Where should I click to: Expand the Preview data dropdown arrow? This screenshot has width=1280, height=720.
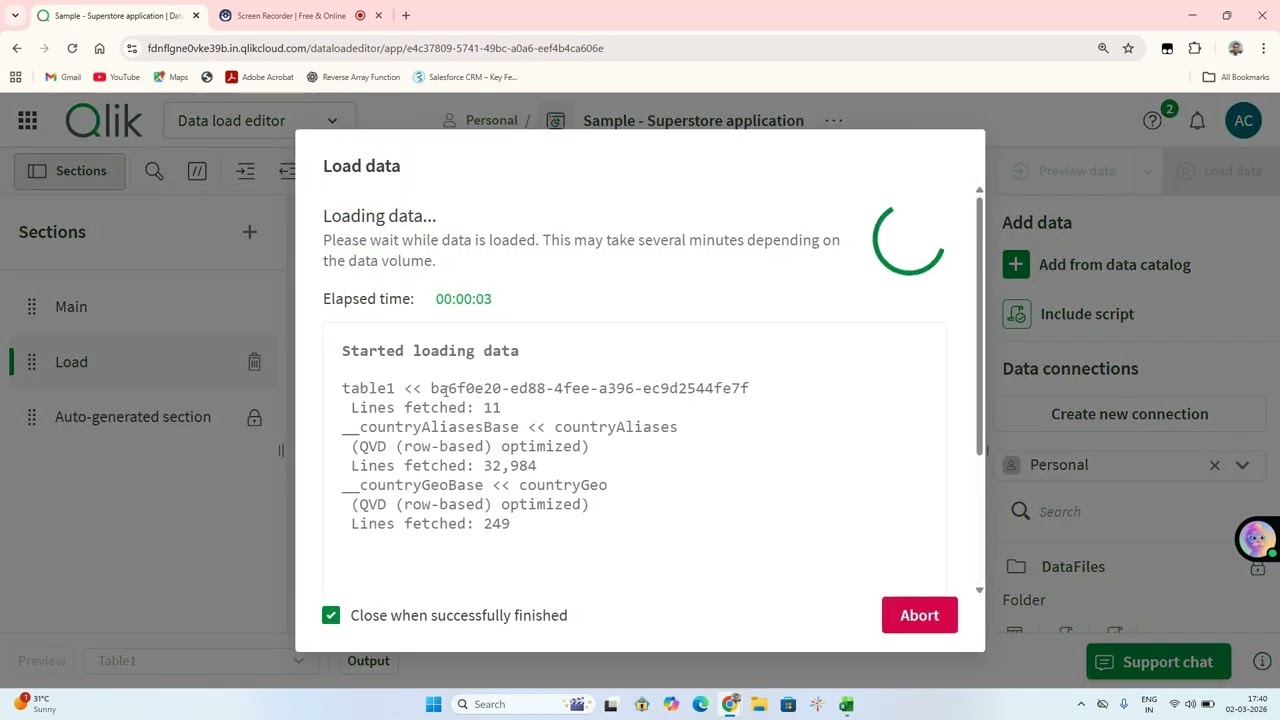(x=1148, y=171)
